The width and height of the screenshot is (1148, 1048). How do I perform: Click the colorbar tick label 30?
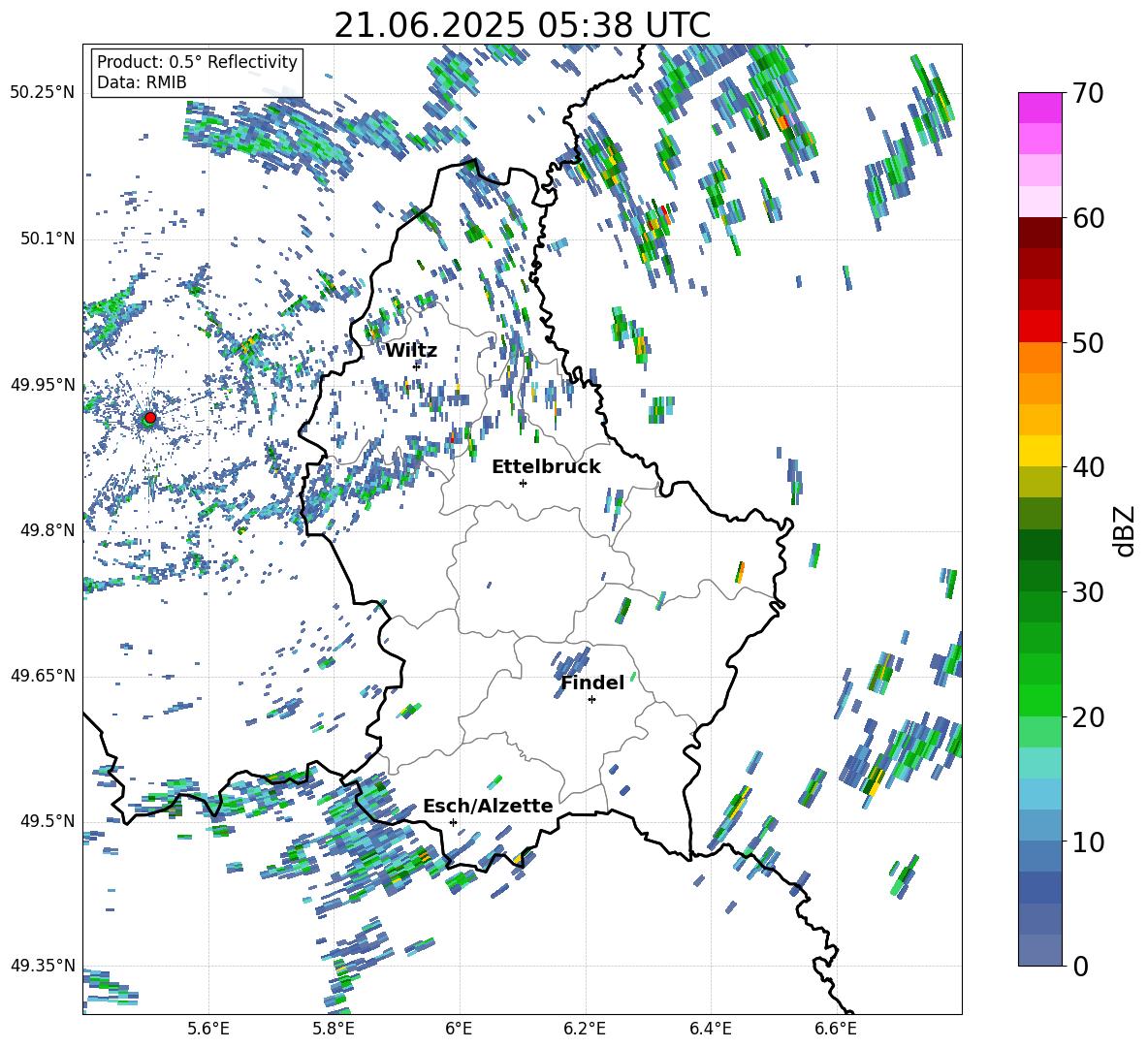[x=1088, y=592]
